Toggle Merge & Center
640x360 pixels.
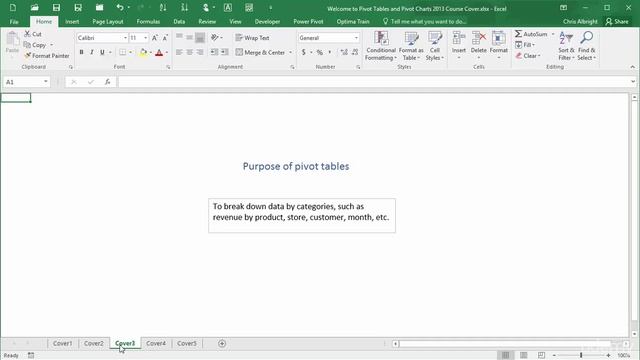(x=260, y=52)
